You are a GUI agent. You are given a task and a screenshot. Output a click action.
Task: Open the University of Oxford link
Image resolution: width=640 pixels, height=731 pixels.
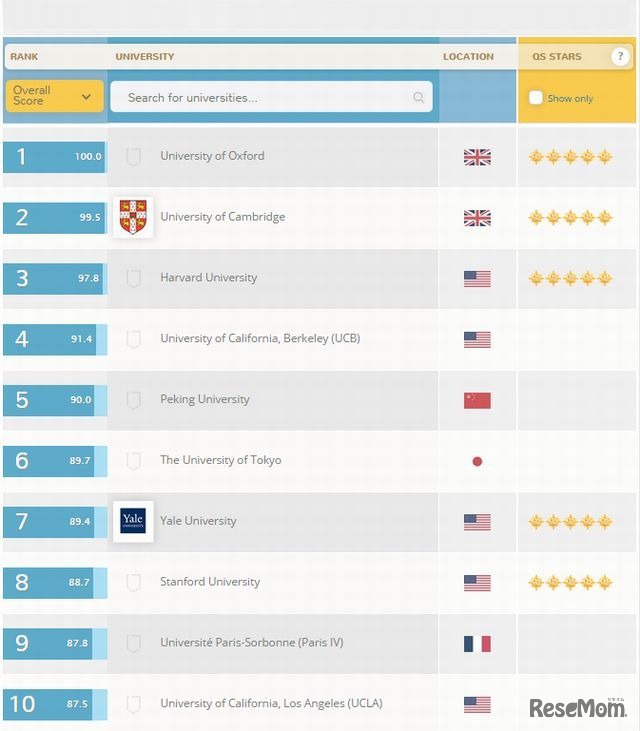click(x=212, y=156)
